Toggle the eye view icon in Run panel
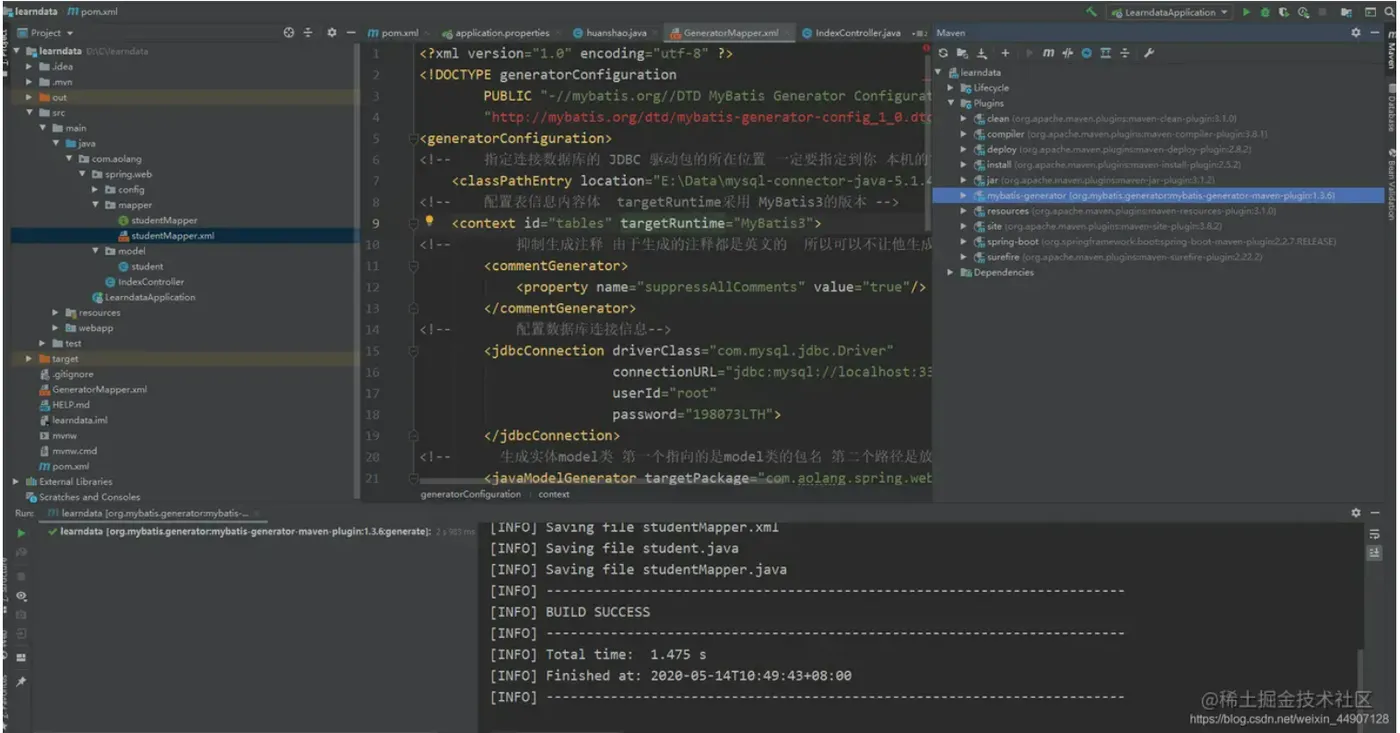 tap(21, 596)
